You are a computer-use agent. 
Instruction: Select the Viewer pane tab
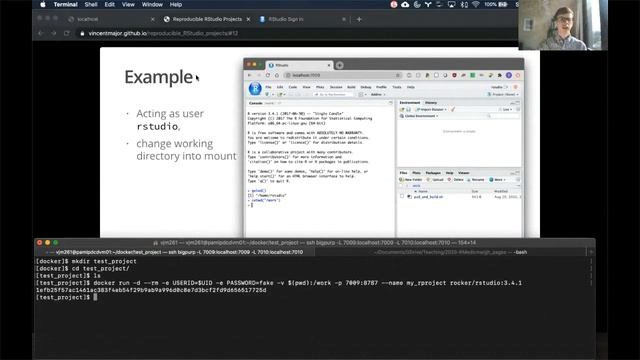[464, 173]
